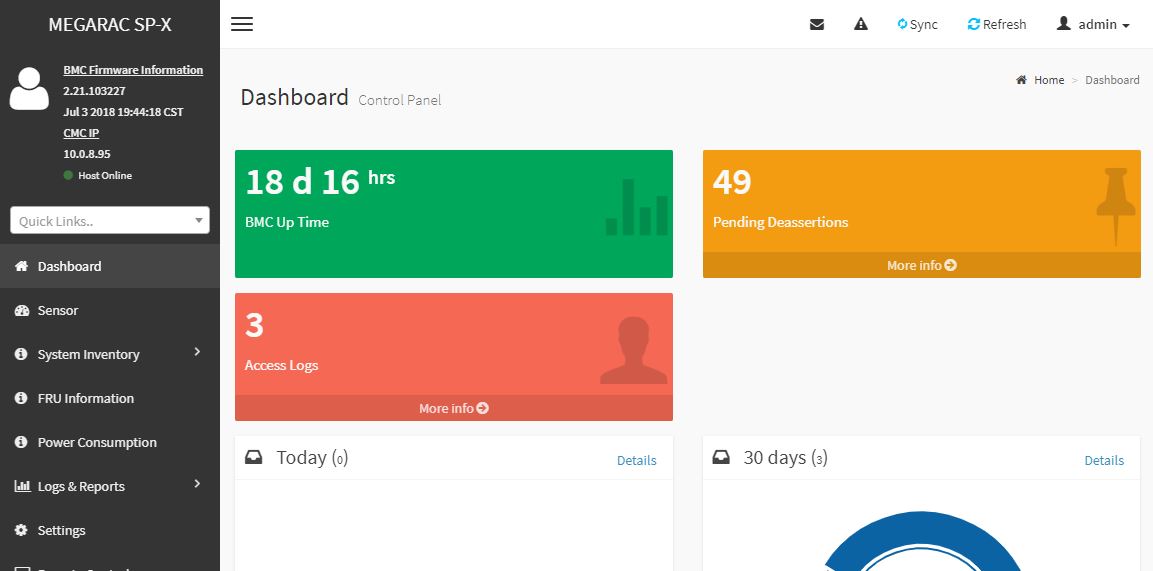Viewport: 1153px width, 571px height.
Task: Click the BMC Firmware Information link
Action: [x=133, y=70]
